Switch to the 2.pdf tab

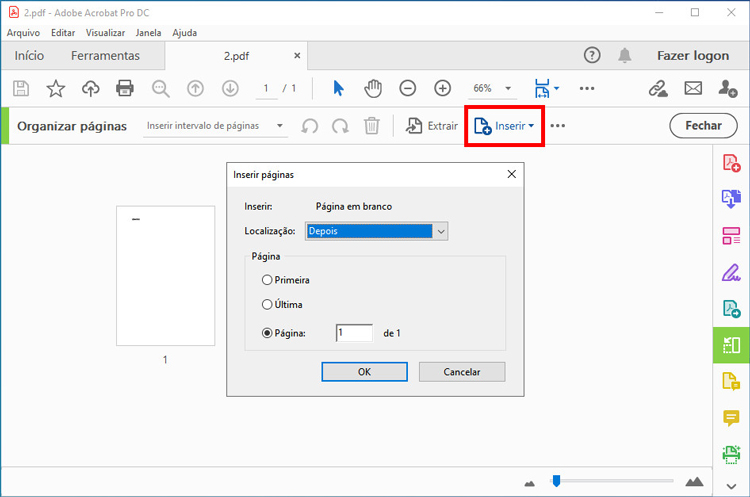(x=236, y=56)
